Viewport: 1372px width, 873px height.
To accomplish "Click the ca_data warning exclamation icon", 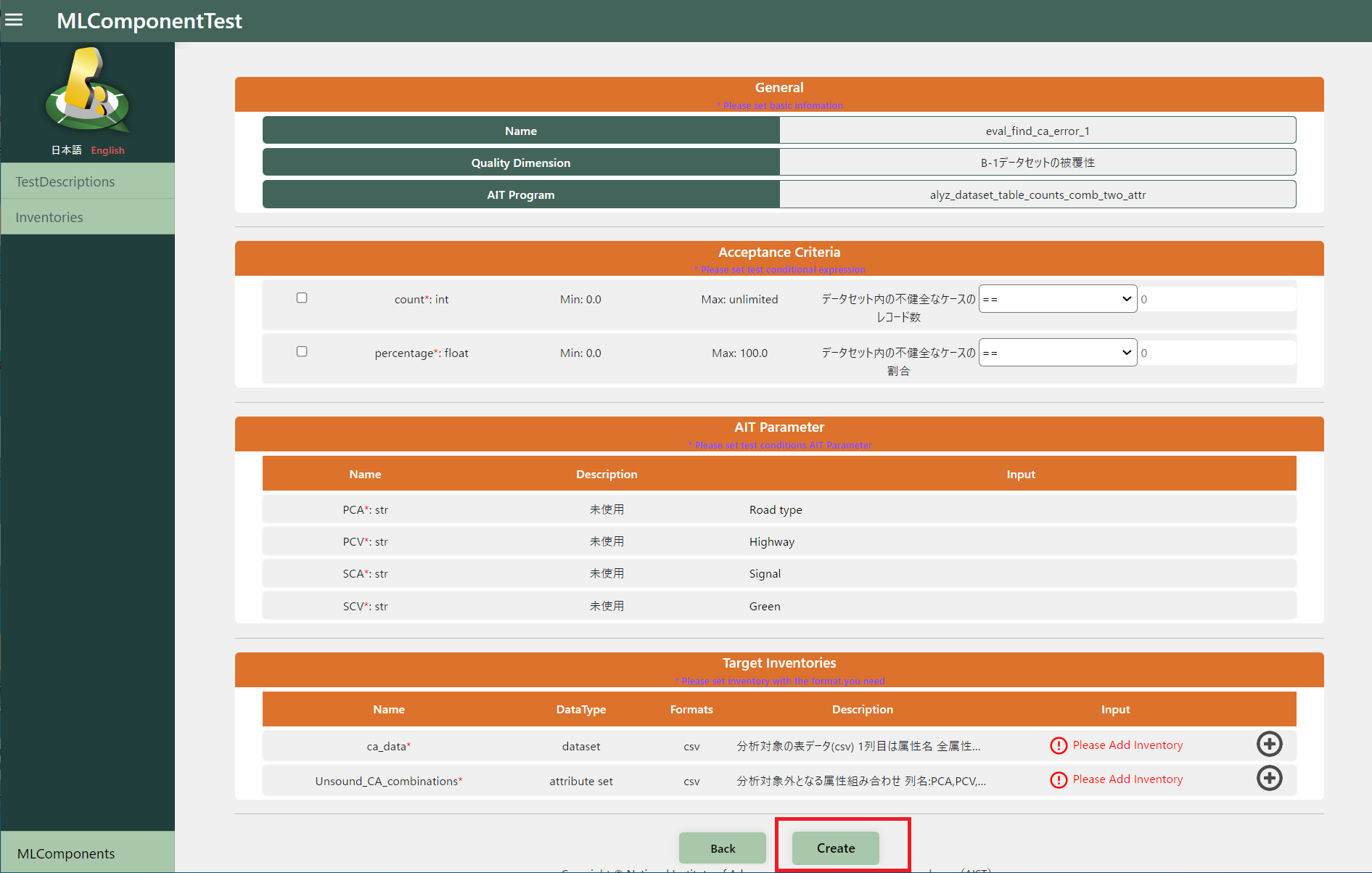I will [x=1059, y=745].
